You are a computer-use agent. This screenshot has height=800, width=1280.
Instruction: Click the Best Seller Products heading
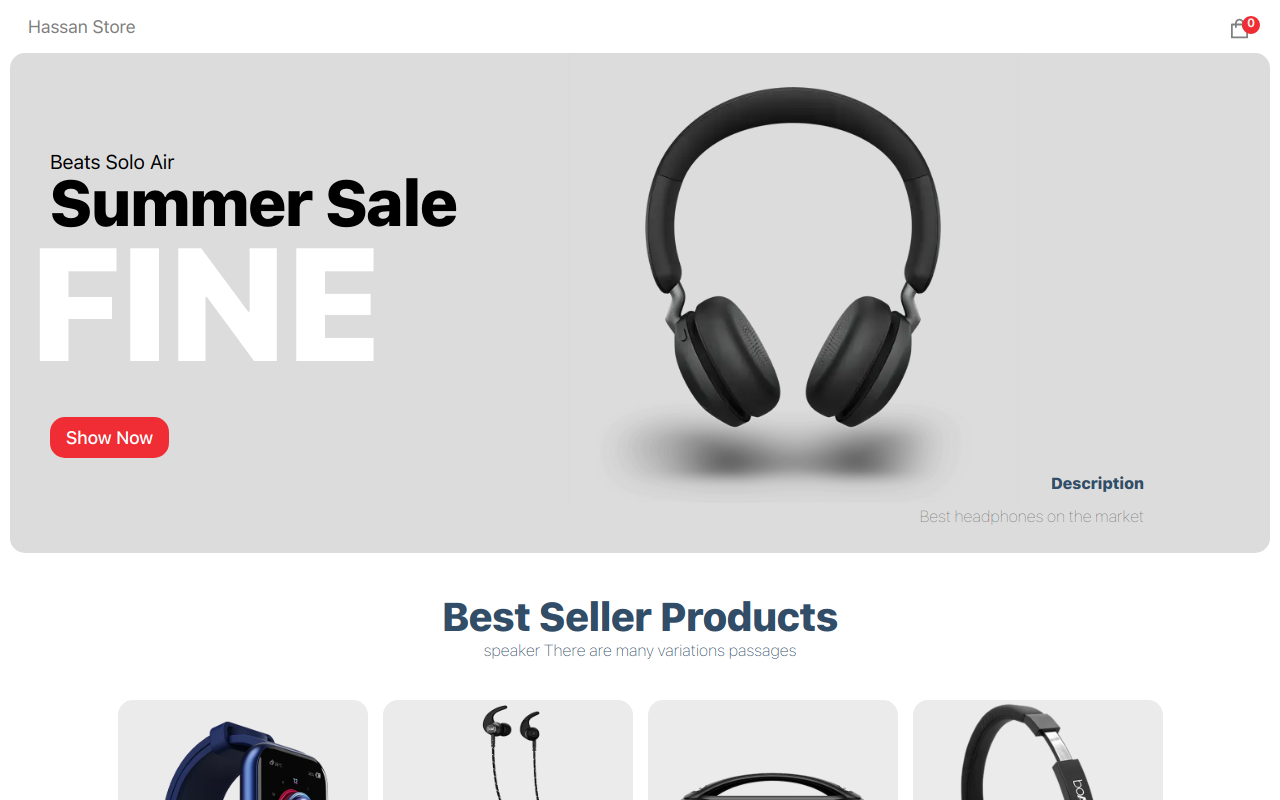point(640,617)
